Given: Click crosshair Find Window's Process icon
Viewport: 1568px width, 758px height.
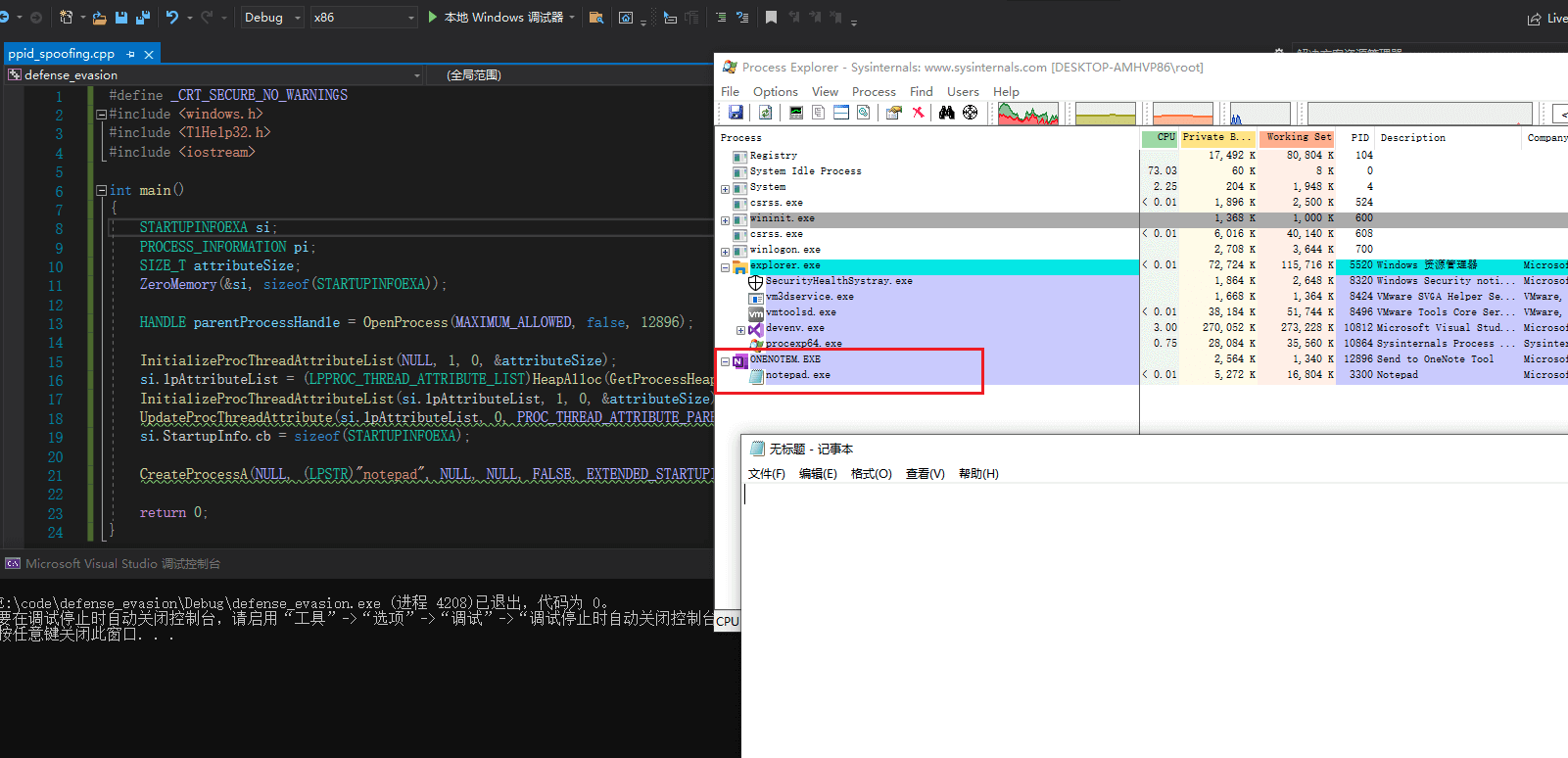Looking at the screenshot, I should [x=971, y=113].
